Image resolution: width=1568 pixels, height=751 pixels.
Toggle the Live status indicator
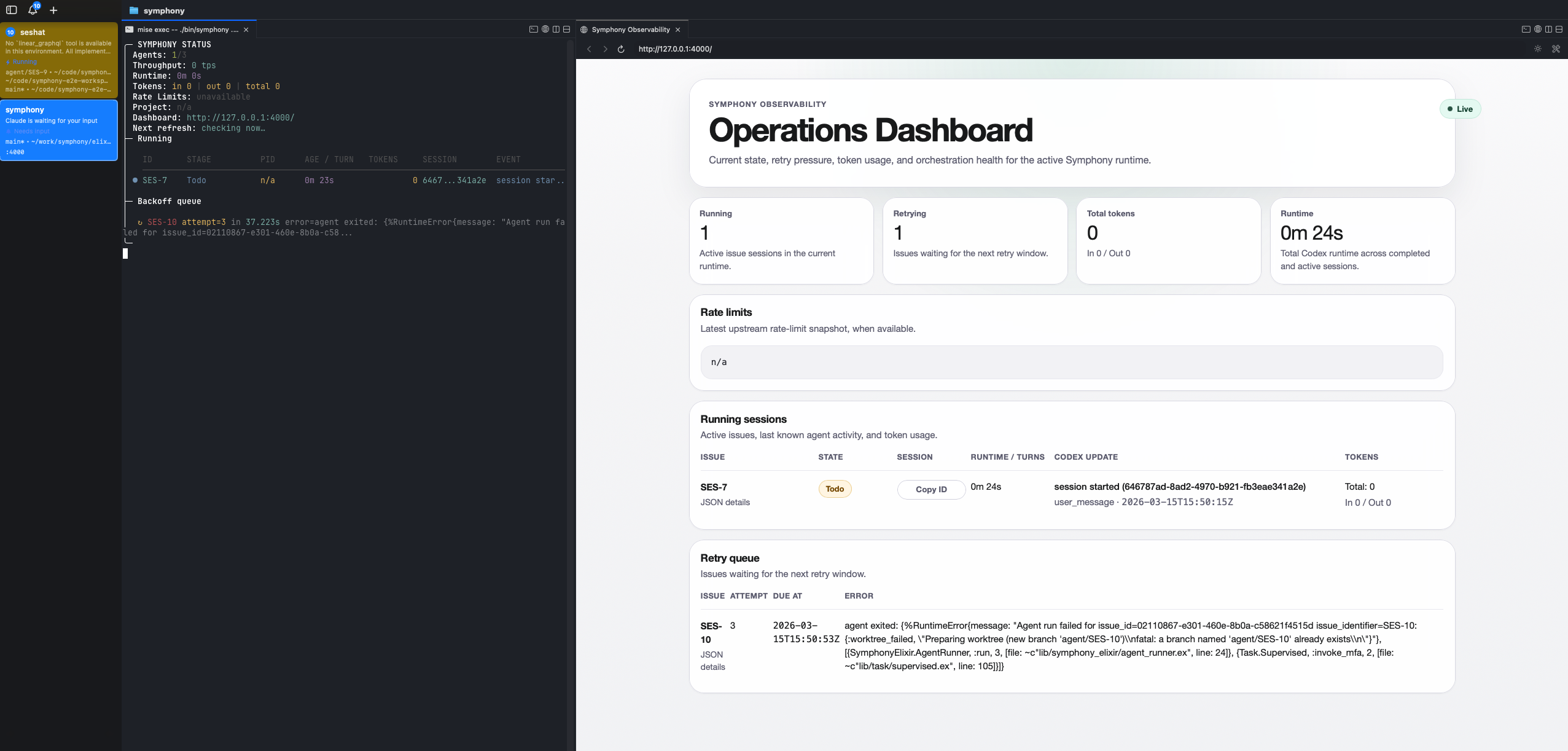click(x=1461, y=108)
